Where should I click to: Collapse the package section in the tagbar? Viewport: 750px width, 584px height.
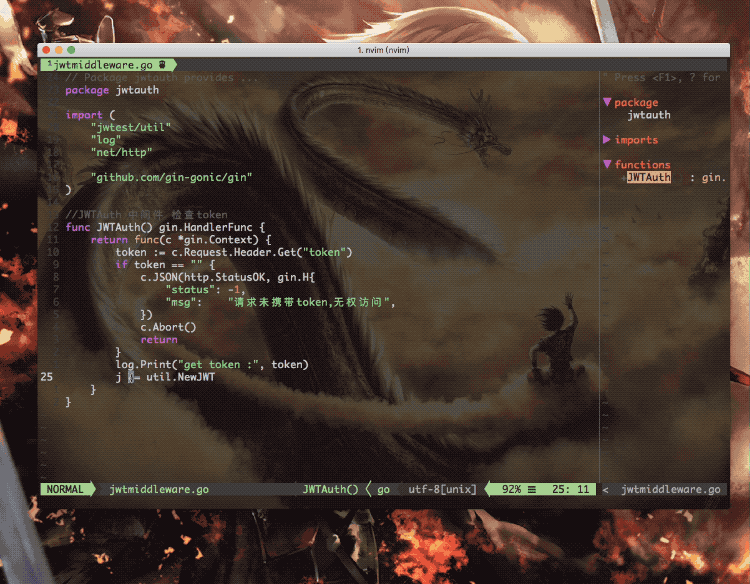point(607,102)
